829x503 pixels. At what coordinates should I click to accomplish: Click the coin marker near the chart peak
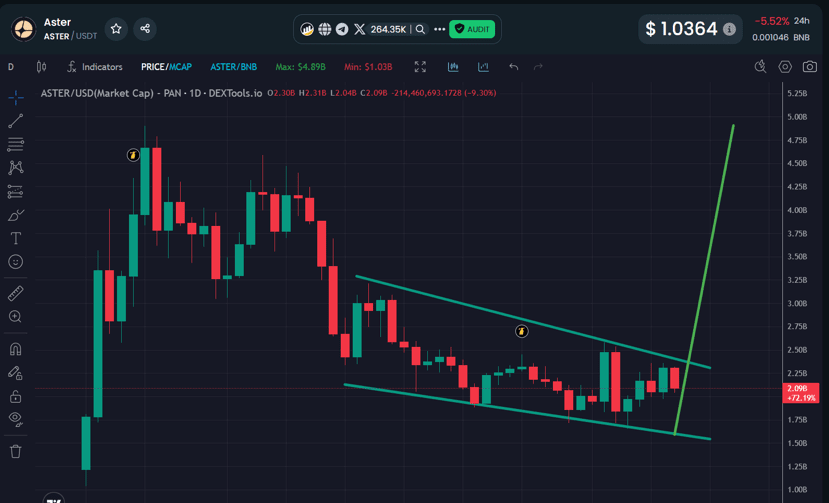133,155
